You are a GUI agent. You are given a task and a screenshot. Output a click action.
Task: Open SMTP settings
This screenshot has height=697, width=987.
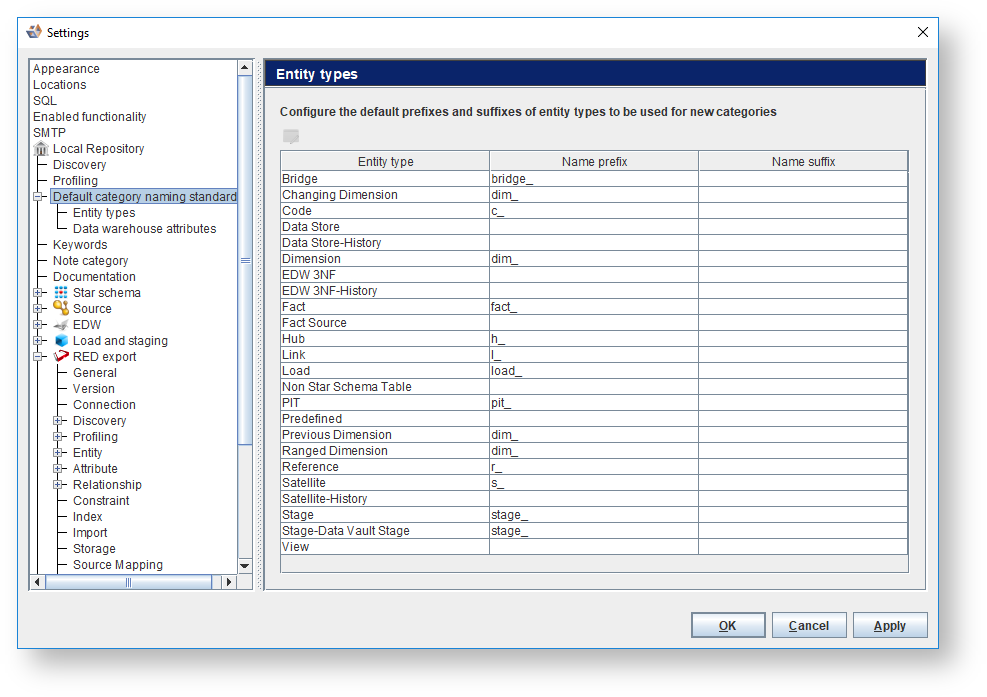click(x=49, y=133)
